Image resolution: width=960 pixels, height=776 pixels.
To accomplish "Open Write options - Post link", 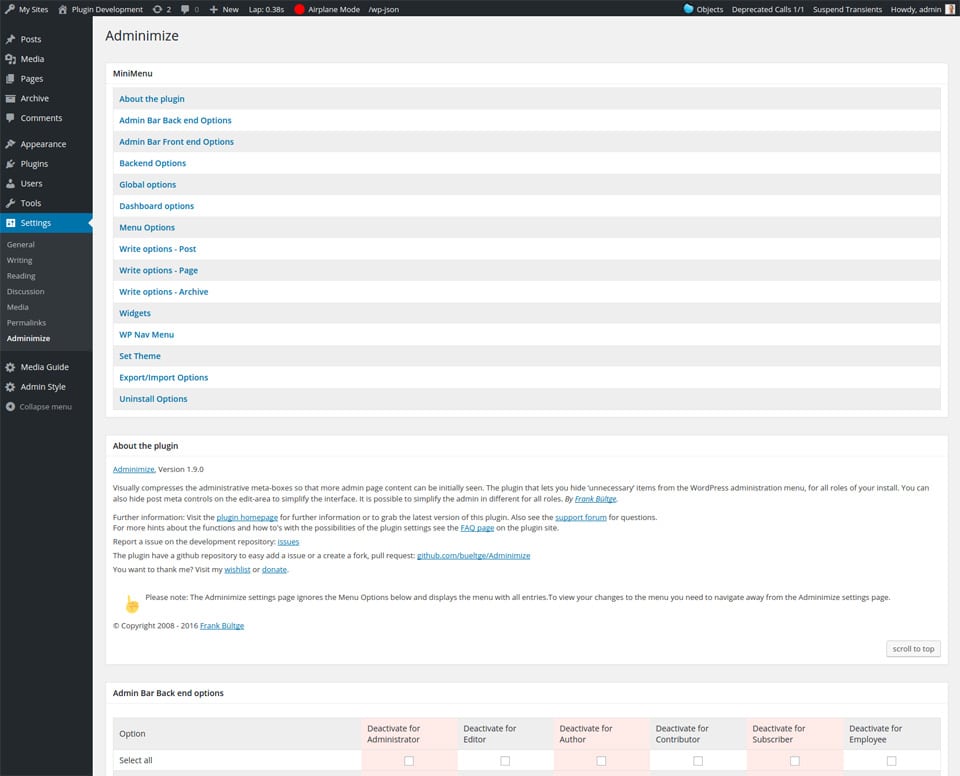I will click(157, 249).
